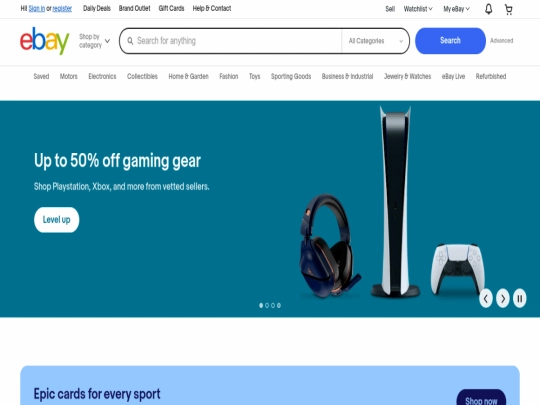The height and width of the screenshot is (405, 540).
Task: Click the blue Search button
Action: [x=450, y=41]
